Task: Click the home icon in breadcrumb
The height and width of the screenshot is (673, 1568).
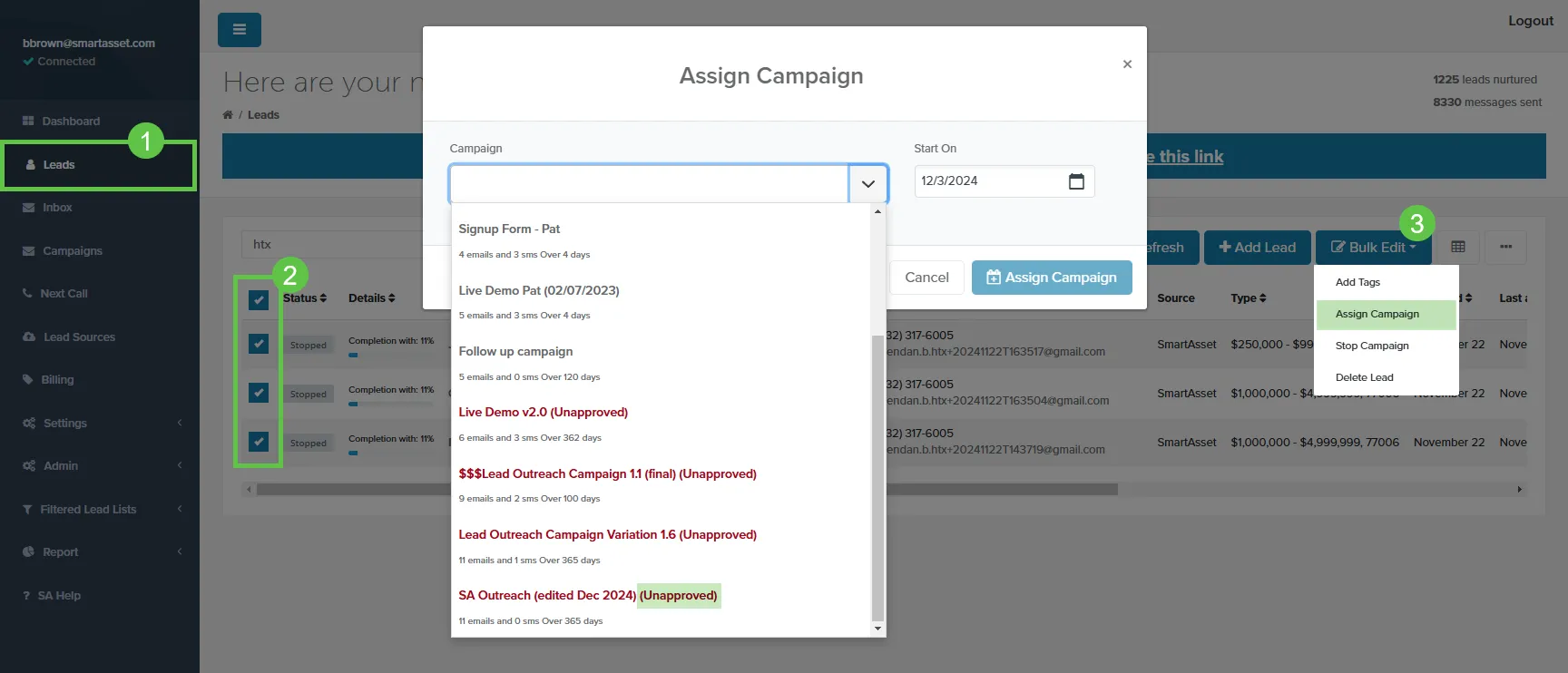Action: [x=228, y=115]
